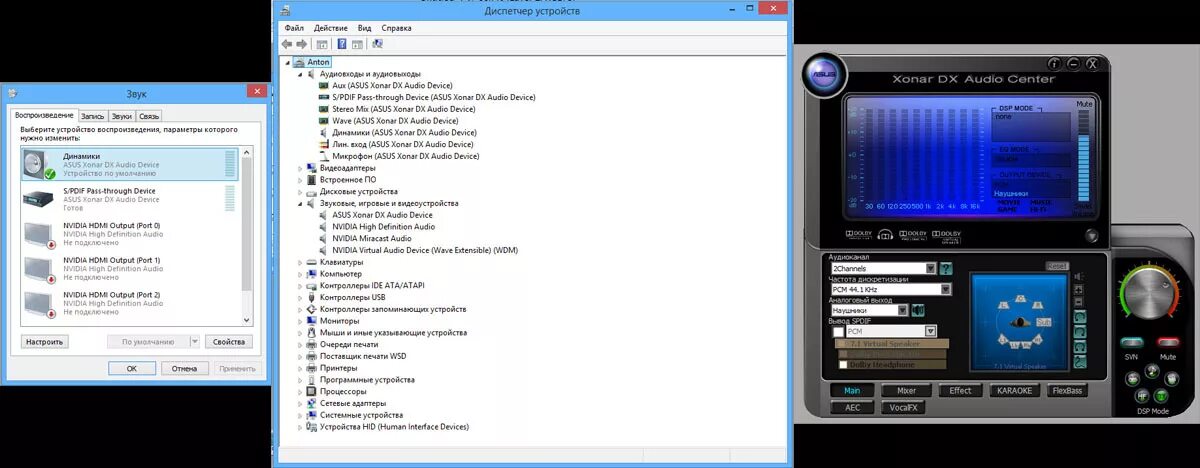1200x468 pixels.
Task: Click the 7.1 speaker layout diagram
Action: point(1018,322)
